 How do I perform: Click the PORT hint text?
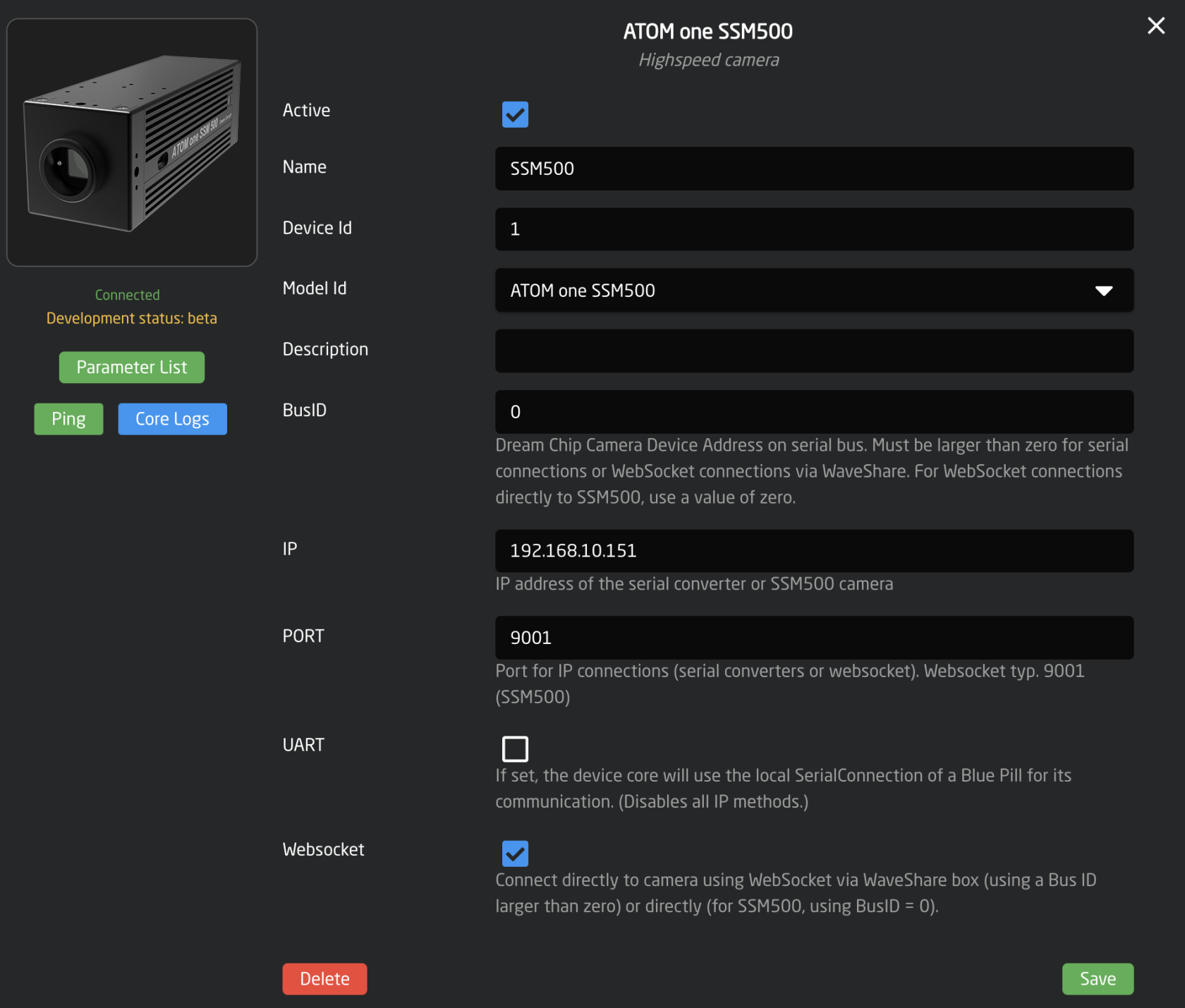point(790,684)
